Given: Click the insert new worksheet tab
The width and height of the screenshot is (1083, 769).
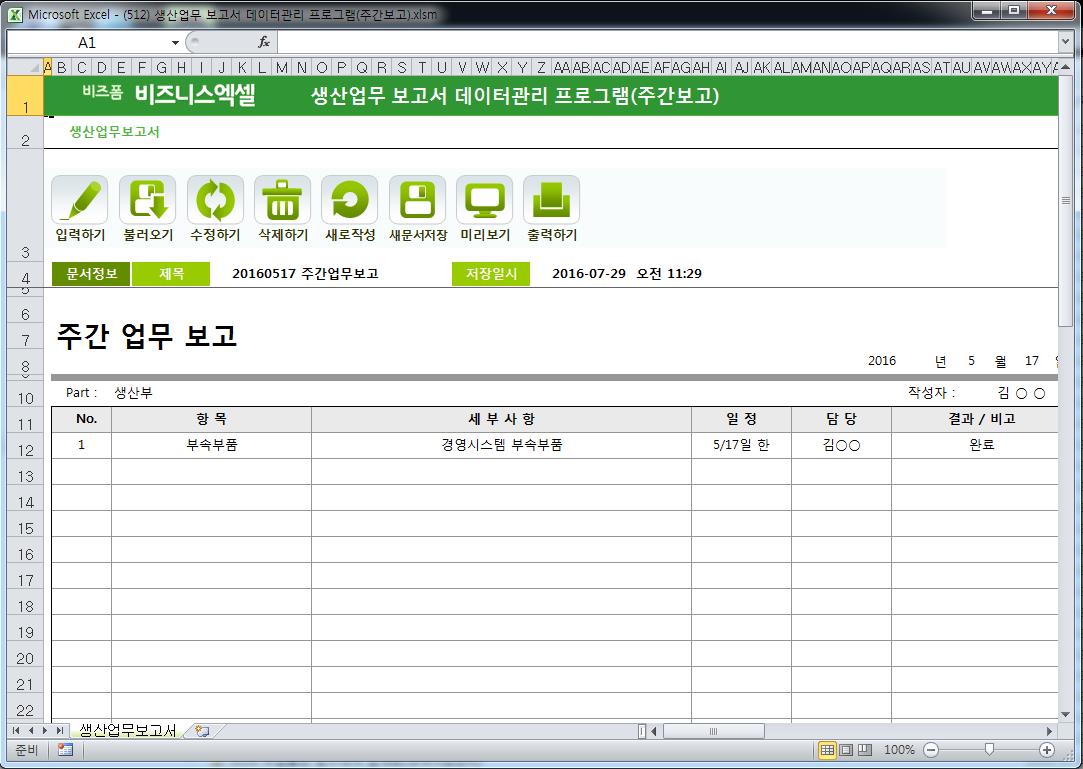Looking at the screenshot, I should click(x=202, y=731).
